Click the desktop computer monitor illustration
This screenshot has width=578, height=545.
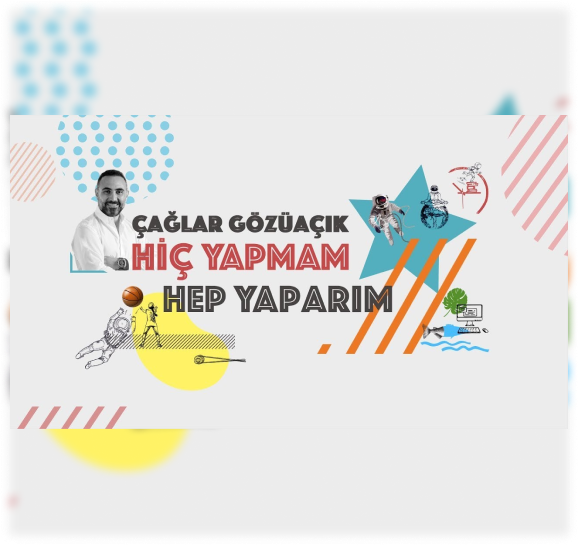point(470,315)
